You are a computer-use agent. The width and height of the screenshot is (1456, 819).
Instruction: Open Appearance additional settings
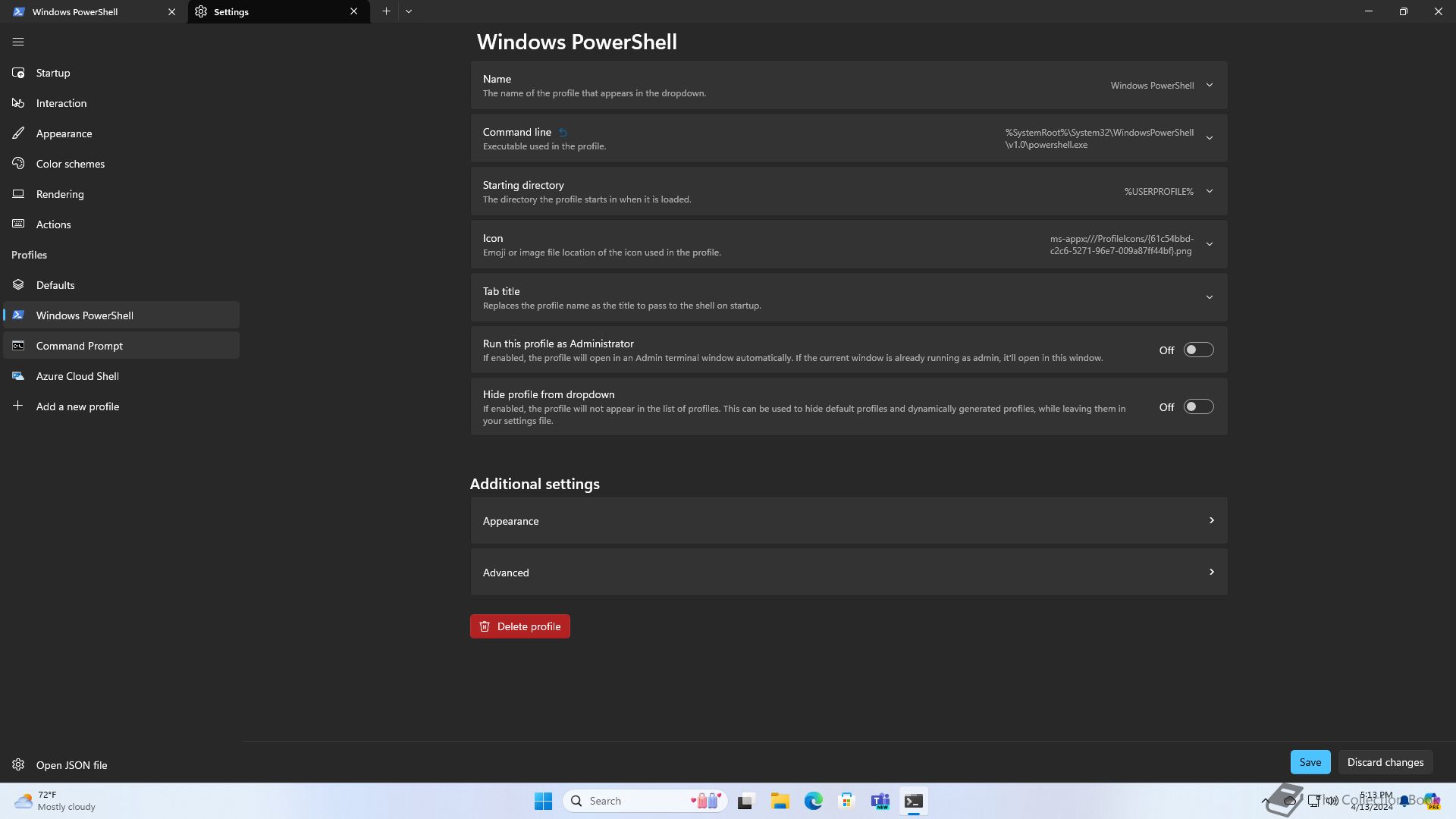pyautogui.click(x=849, y=521)
